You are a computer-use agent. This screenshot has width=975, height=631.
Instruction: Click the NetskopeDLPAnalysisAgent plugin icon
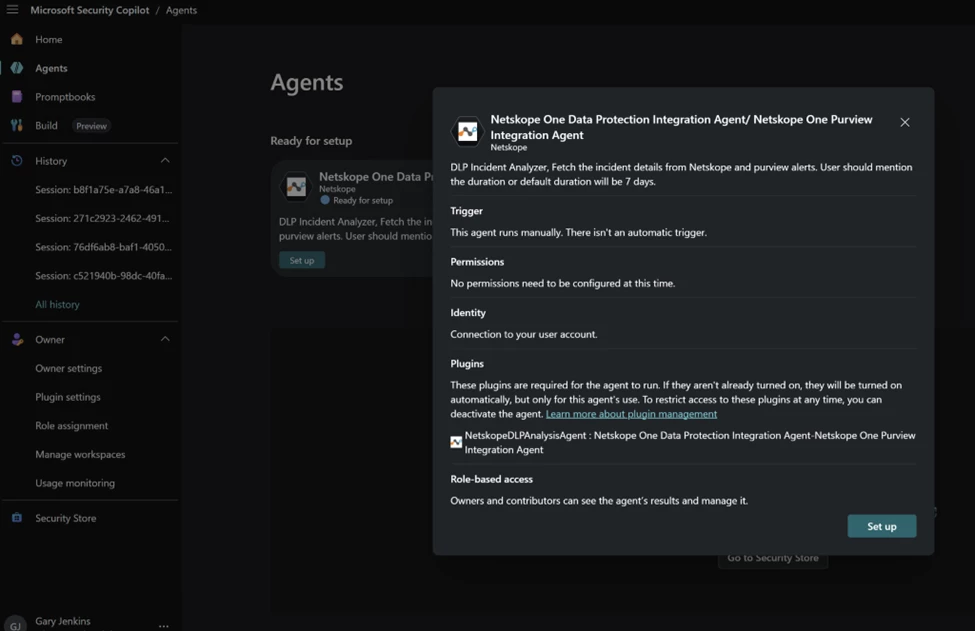click(x=456, y=442)
